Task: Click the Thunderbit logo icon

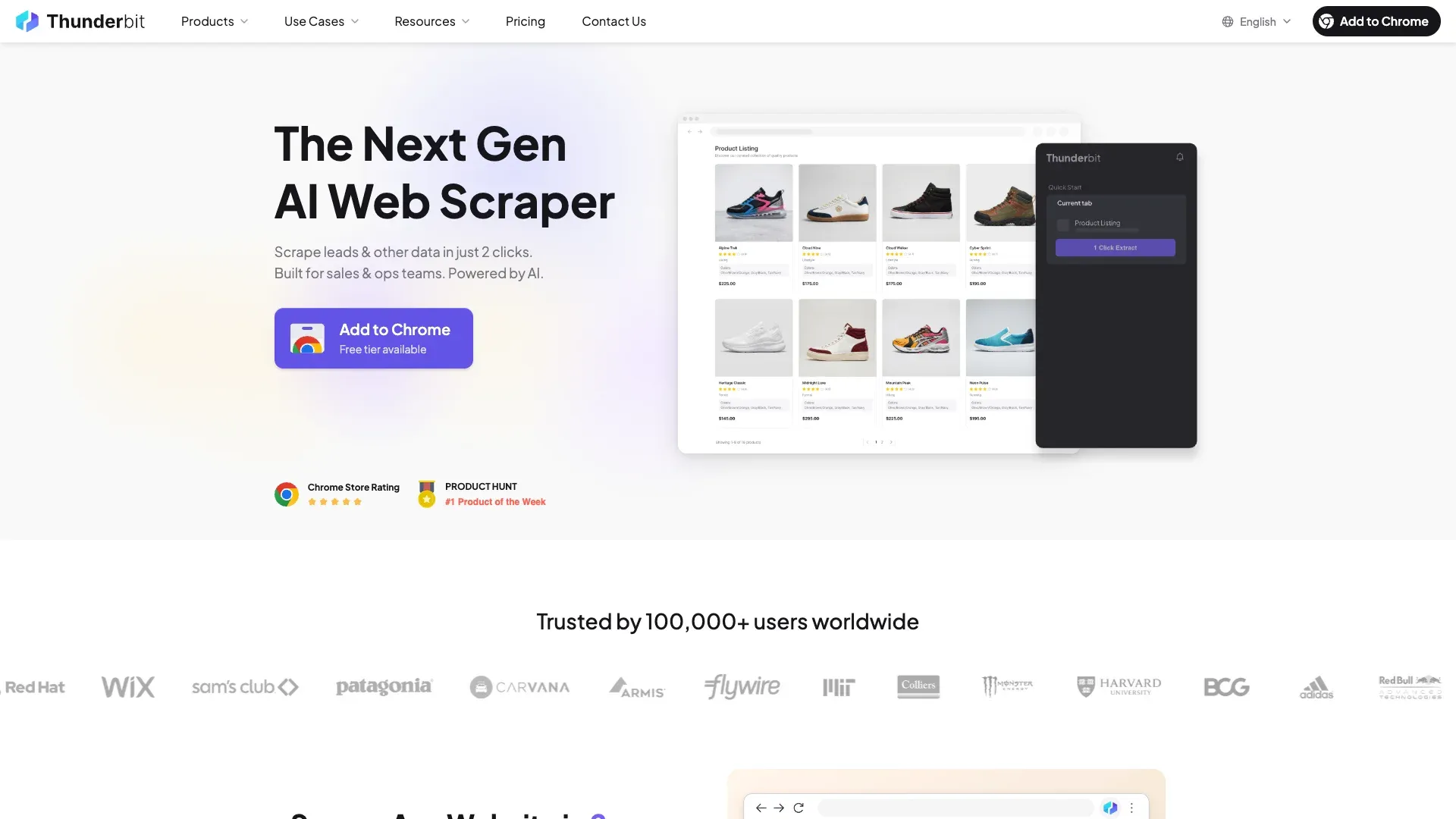Action: point(27,21)
